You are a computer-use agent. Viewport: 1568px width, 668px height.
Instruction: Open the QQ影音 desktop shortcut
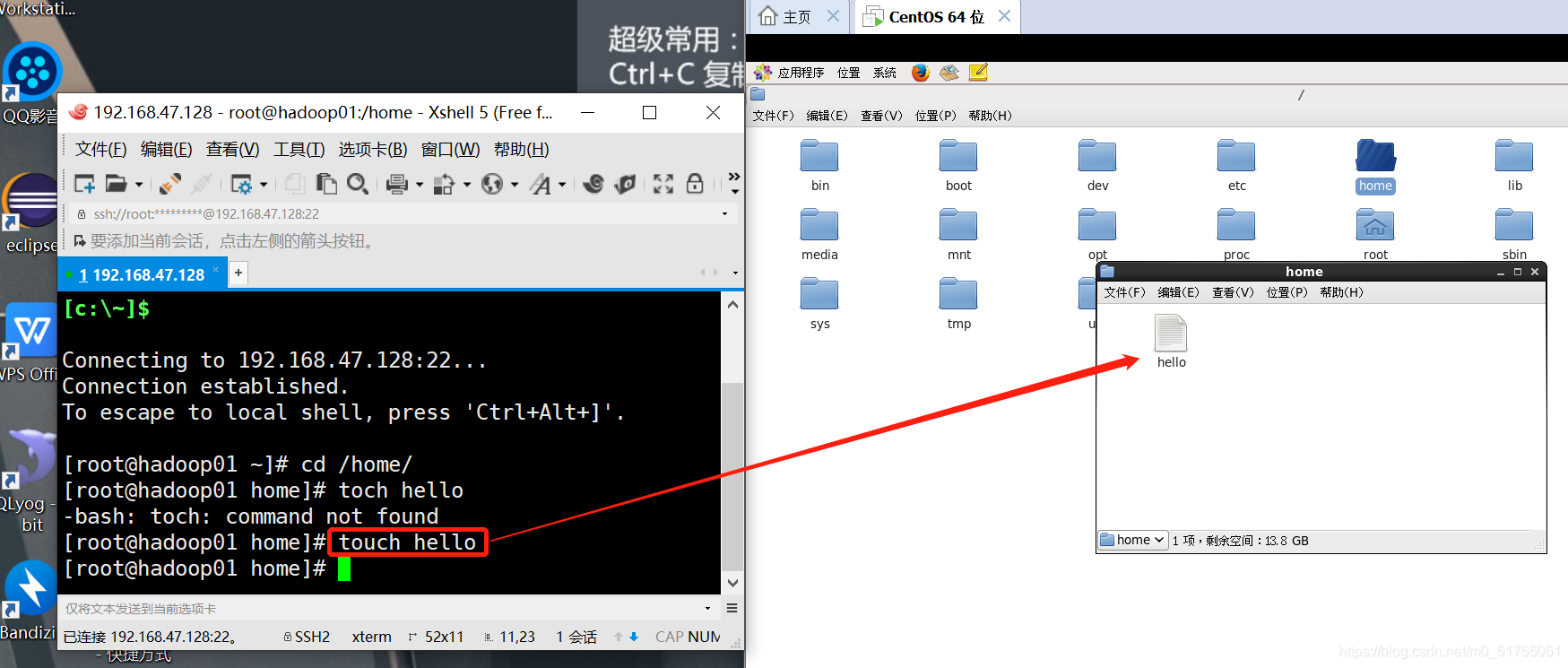[31, 82]
